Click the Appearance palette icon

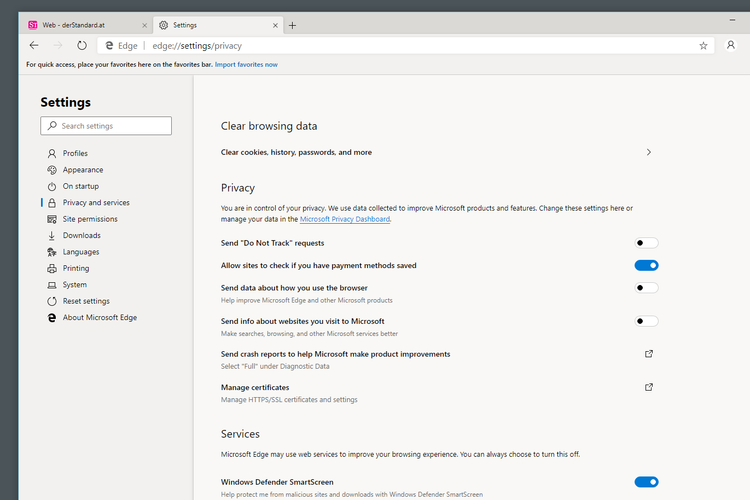[x=52, y=170]
